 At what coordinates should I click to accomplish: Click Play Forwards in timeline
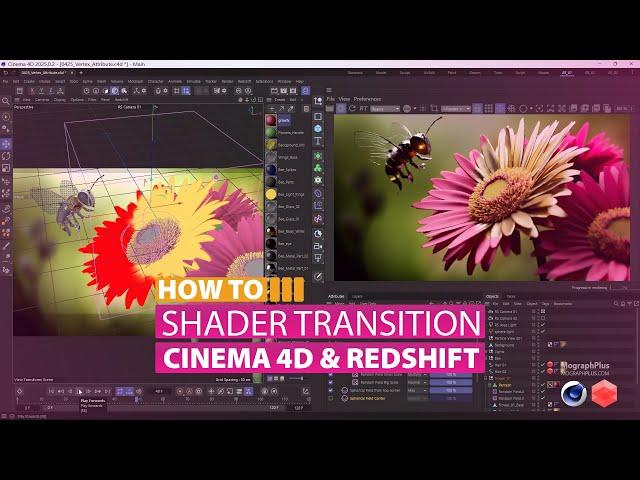point(80,391)
